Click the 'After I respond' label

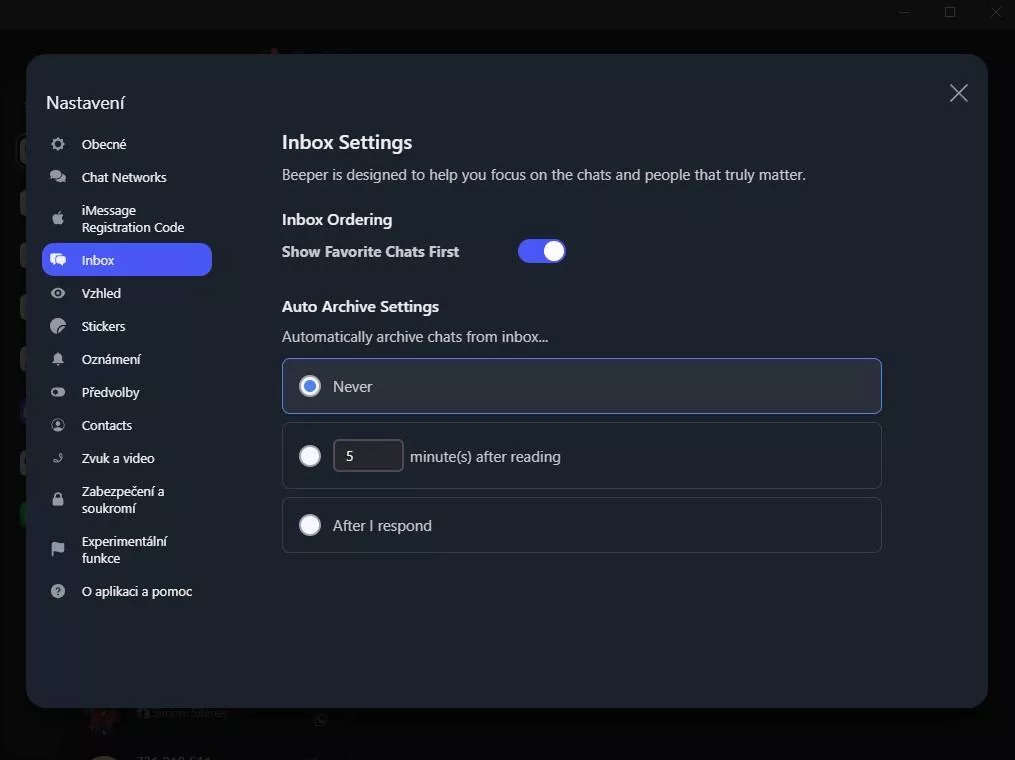[x=382, y=526]
